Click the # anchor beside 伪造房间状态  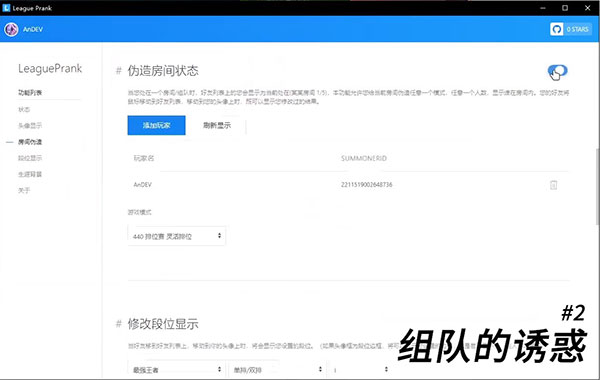tap(119, 71)
